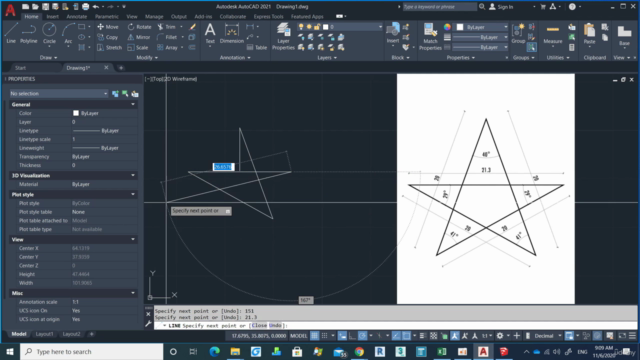Expand the Draw panel dropdown
The width and height of the screenshot is (640, 360).
(x=48, y=58)
